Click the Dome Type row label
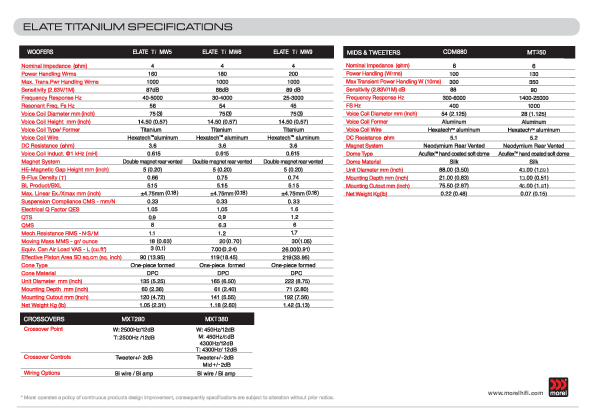This screenshot has width=595, height=420. tap(359, 154)
